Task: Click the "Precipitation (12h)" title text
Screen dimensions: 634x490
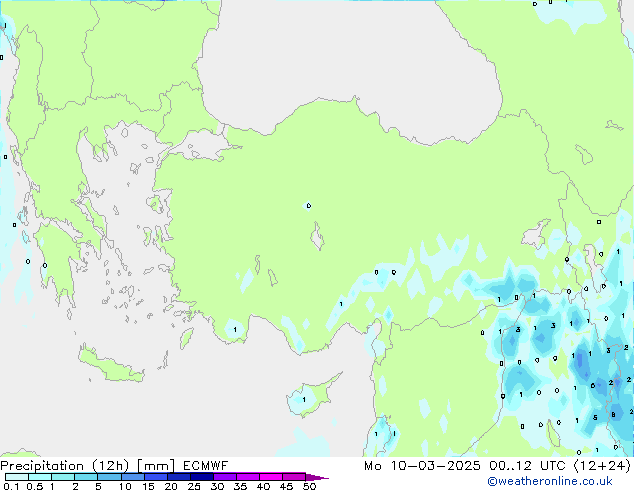Action: pos(65,466)
